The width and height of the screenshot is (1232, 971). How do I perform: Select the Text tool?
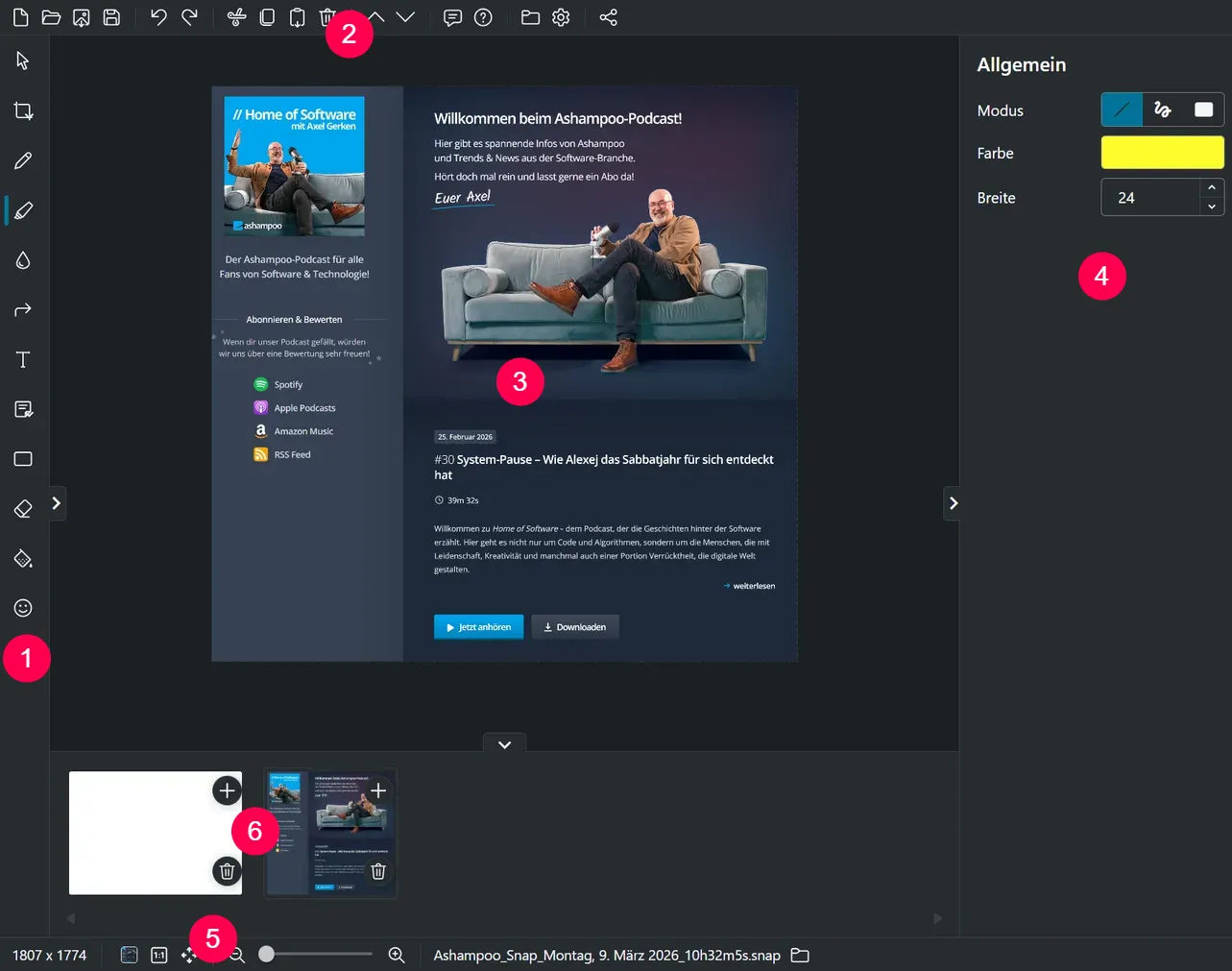pyautogui.click(x=23, y=359)
